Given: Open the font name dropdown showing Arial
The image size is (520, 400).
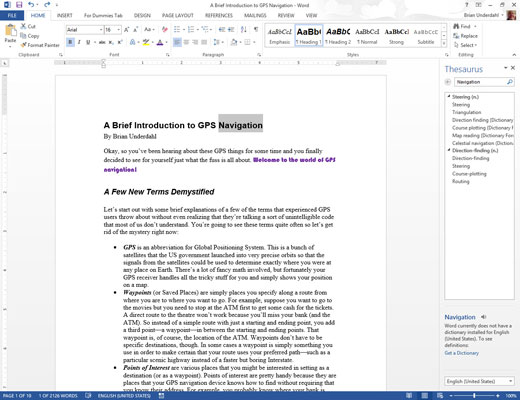Looking at the screenshot, I should (x=85, y=30).
